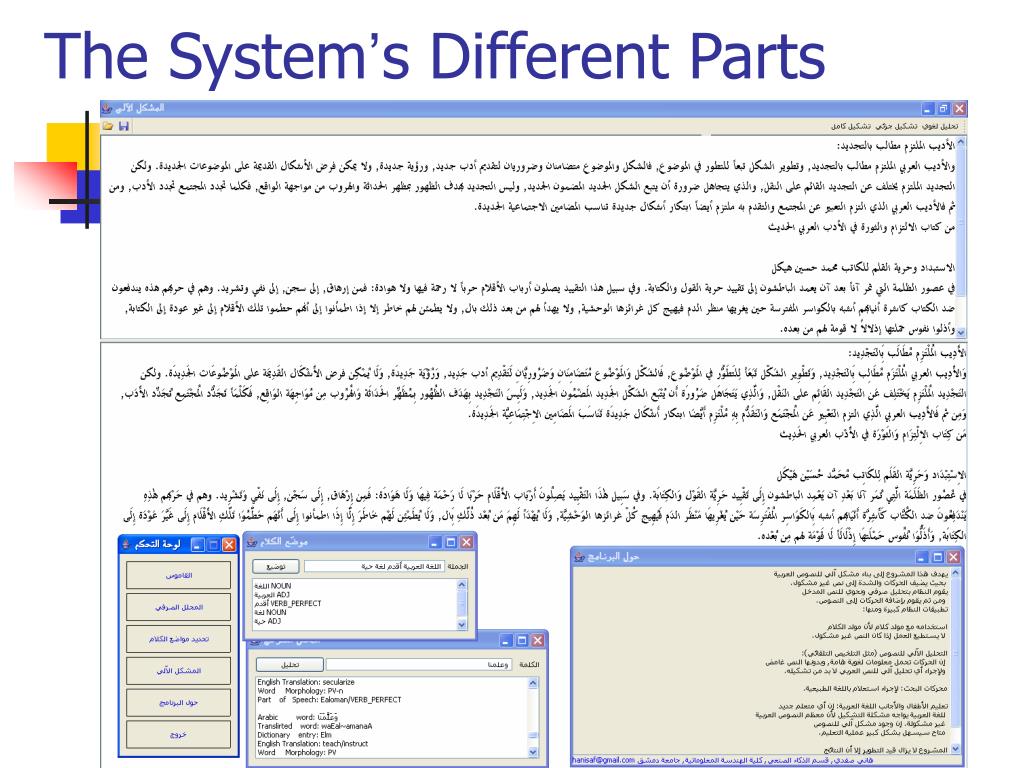Image resolution: width=1024 pixels, height=768 pixels.
Task: Close the موضّع الكلام window
Action: [x=466, y=542]
